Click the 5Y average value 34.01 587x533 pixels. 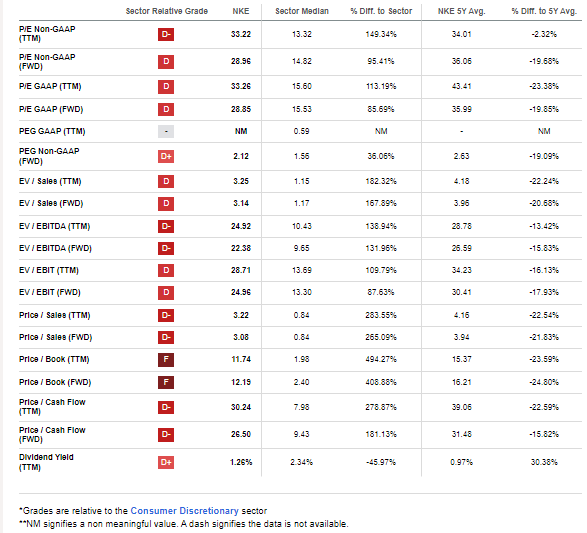(x=461, y=34)
